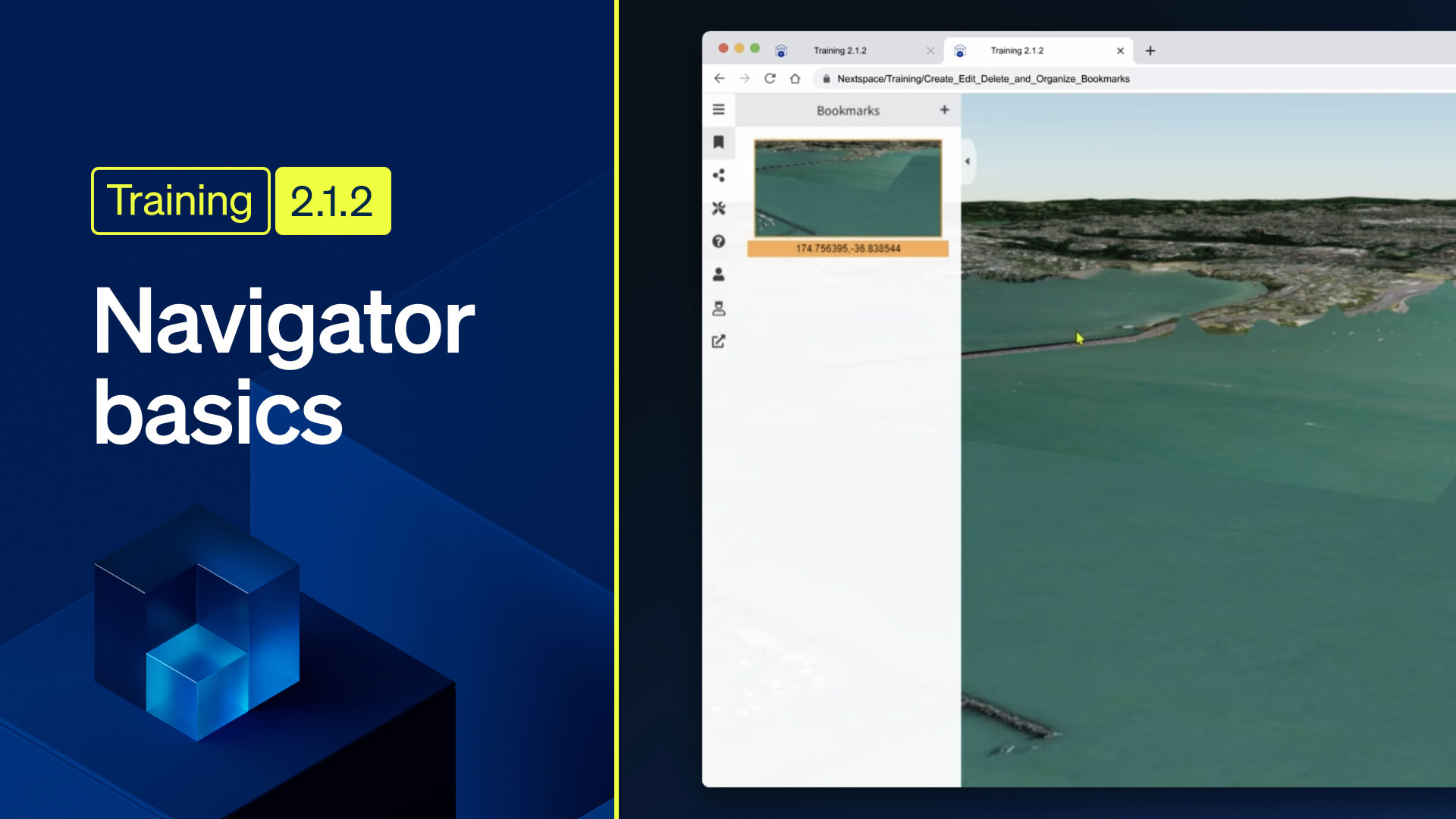Open a new browser tab
The image size is (1456, 819).
pos(1150,51)
